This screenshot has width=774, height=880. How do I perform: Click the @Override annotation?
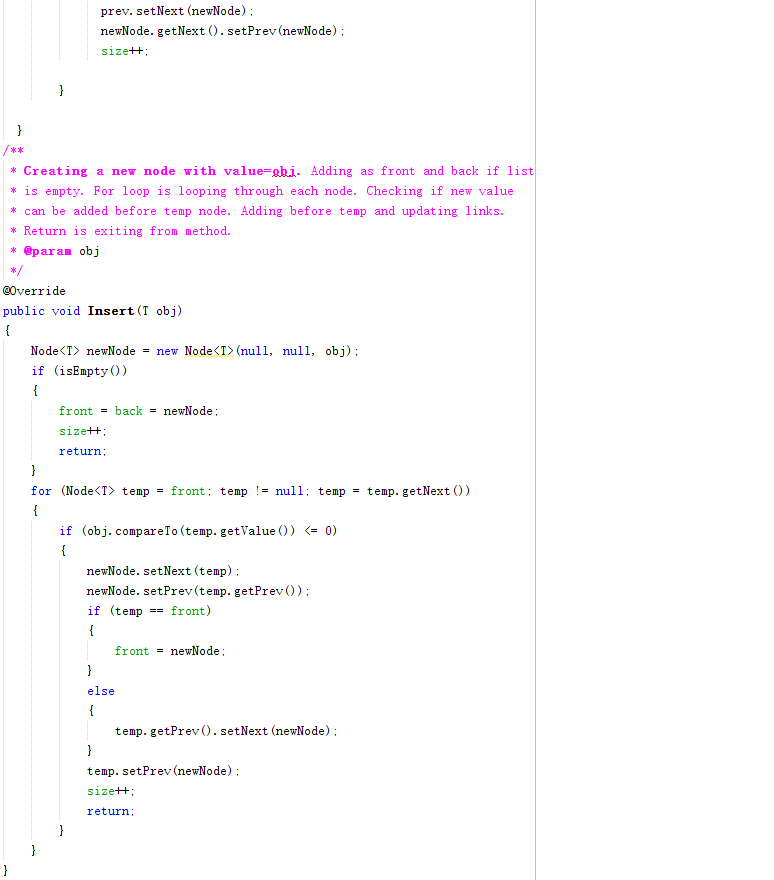(x=34, y=291)
